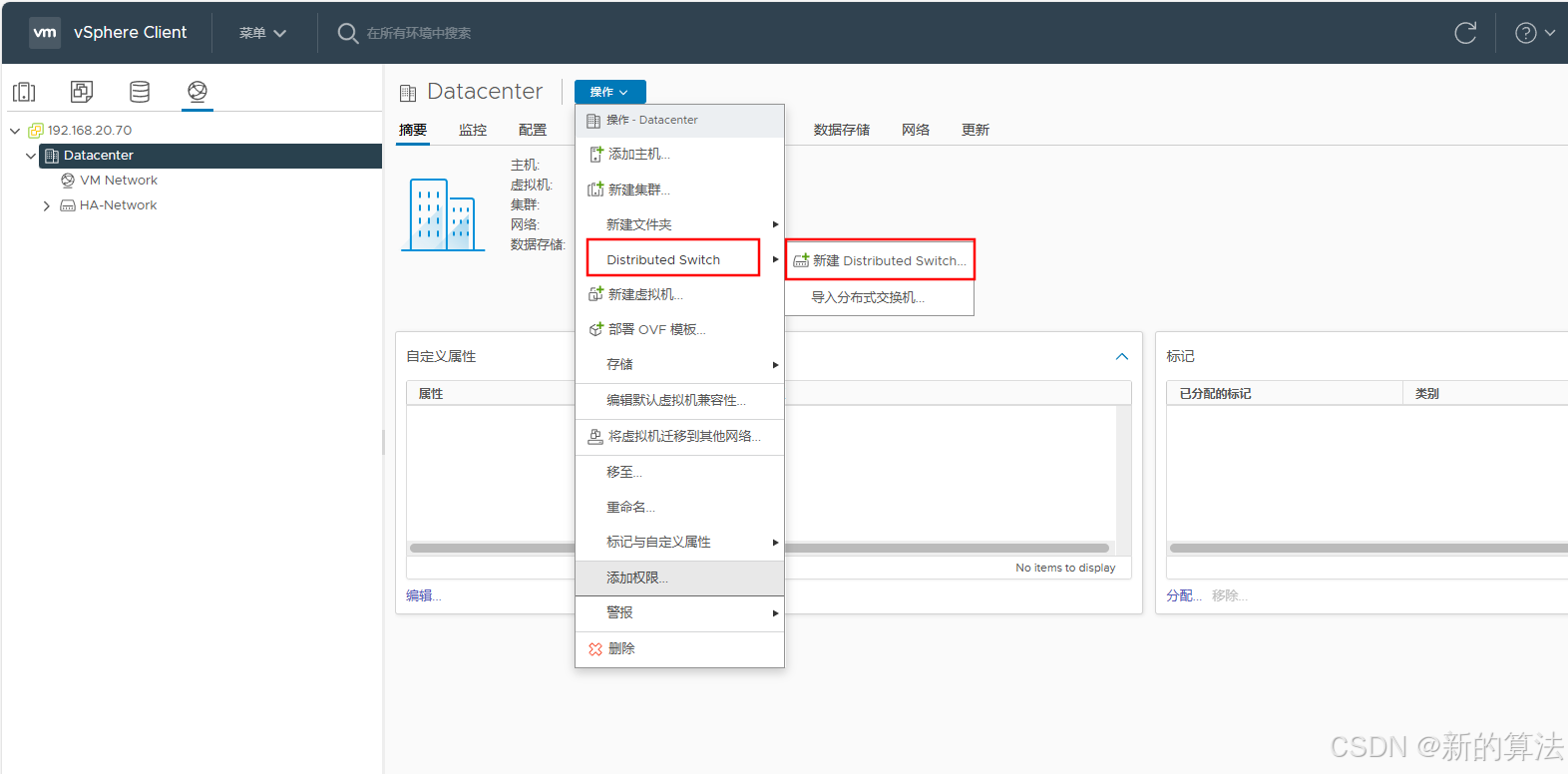Collapse the Datacenter tree node
Screen dimensions: 1568x774
click(31, 156)
